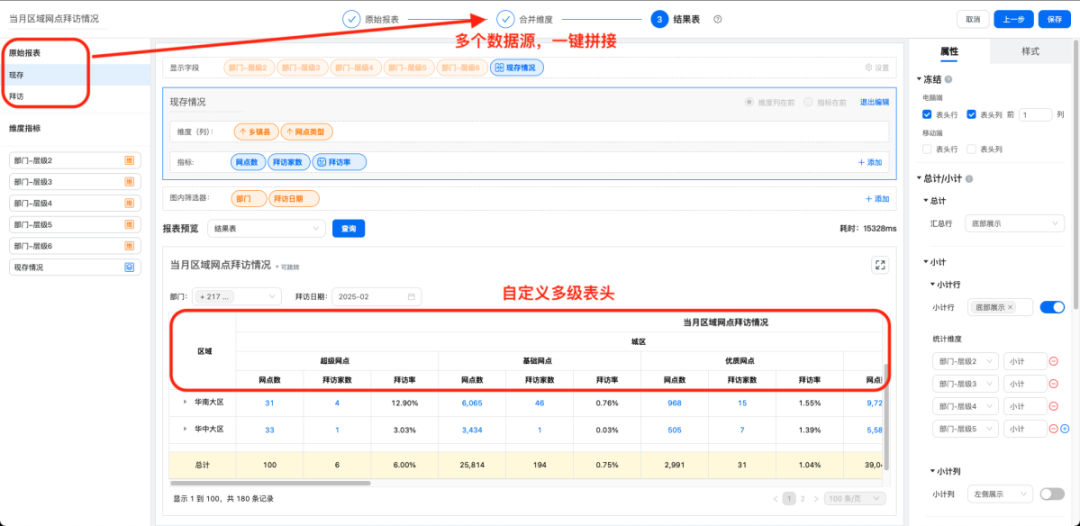This screenshot has width=1080, height=526.
Task: Click dimension icon on 部门-层级4 item
Action: point(129,203)
